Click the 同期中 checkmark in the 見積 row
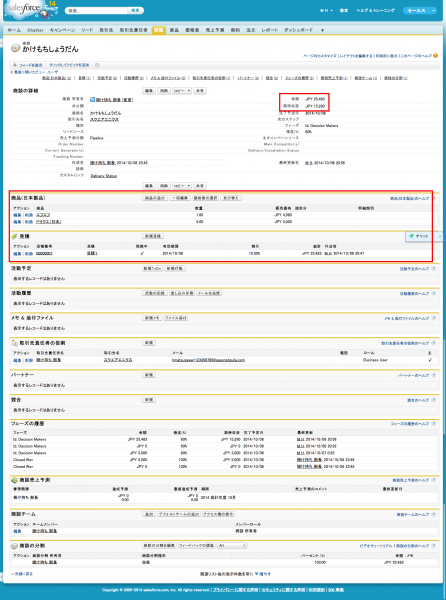The width and height of the screenshot is (446, 600). pos(142,253)
